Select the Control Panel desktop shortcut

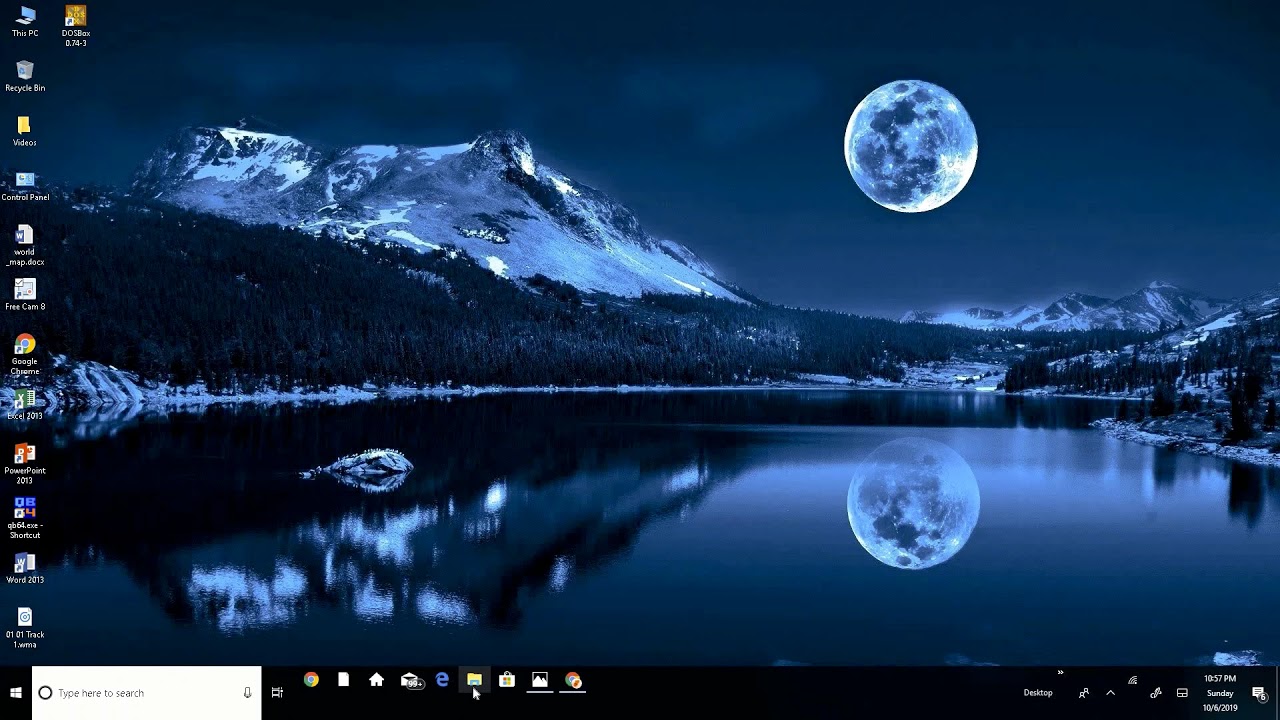[25, 186]
